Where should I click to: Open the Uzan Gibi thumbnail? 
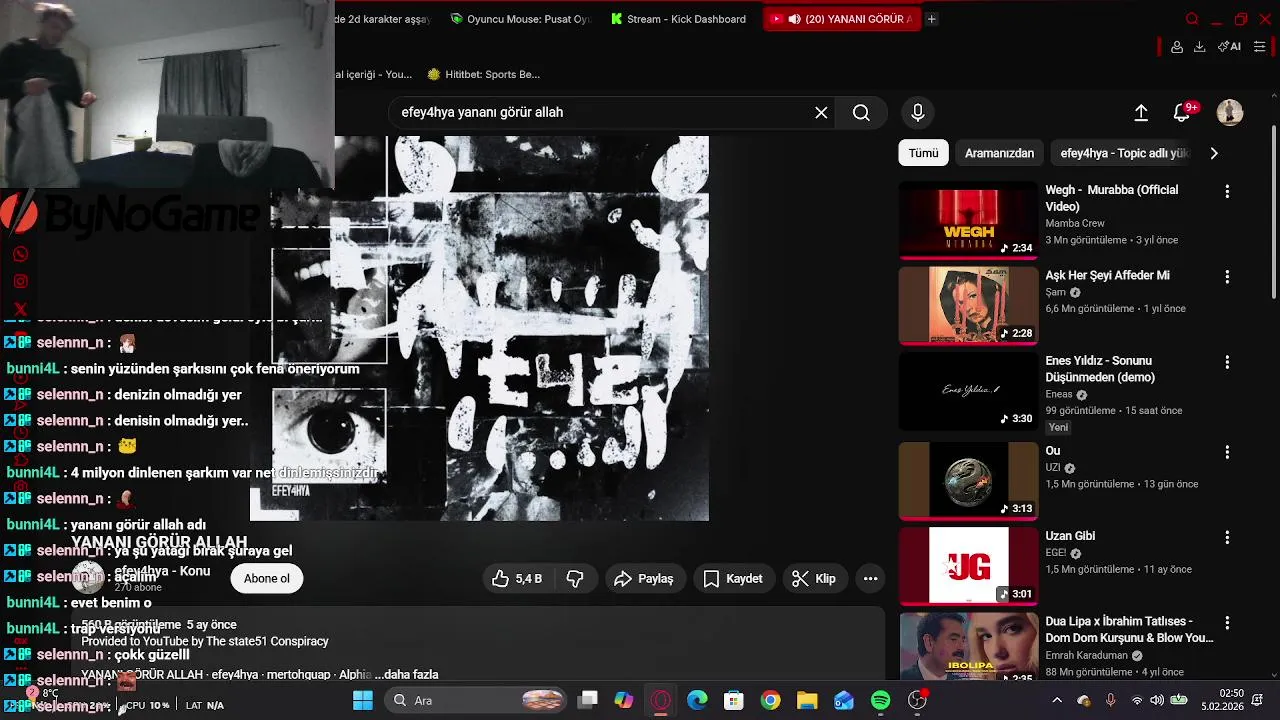click(968, 566)
